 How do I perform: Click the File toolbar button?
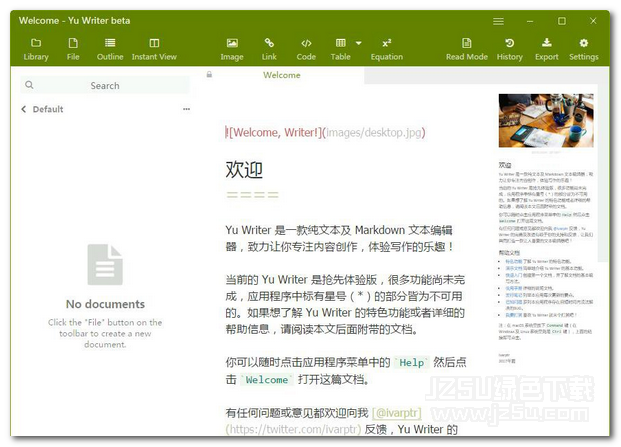pyautogui.click(x=73, y=49)
